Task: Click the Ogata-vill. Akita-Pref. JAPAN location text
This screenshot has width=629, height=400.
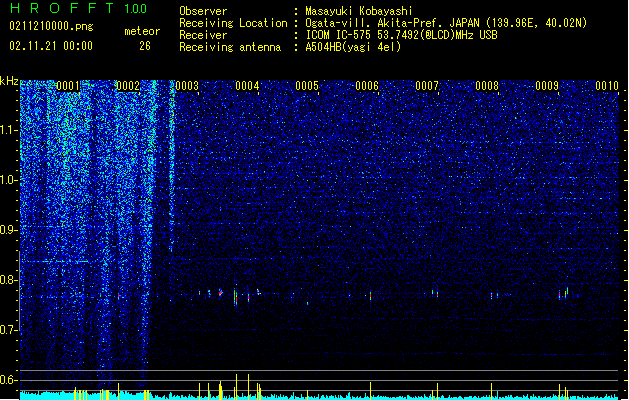Action: point(446,23)
